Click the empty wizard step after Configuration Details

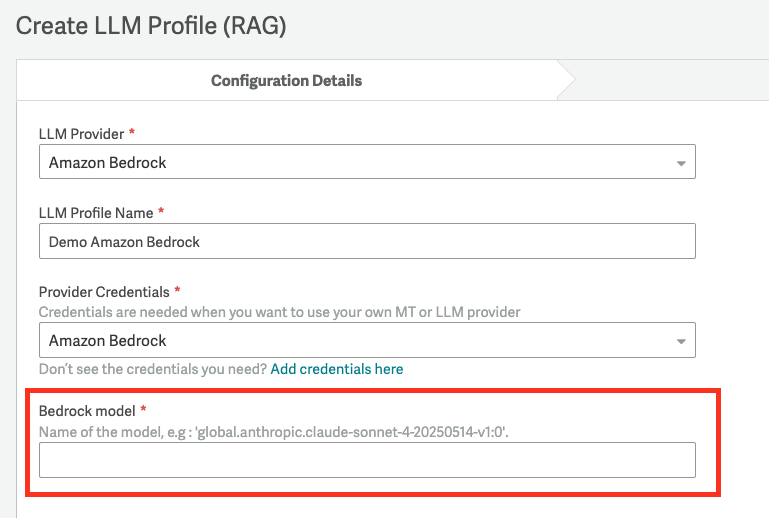pos(670,80)
